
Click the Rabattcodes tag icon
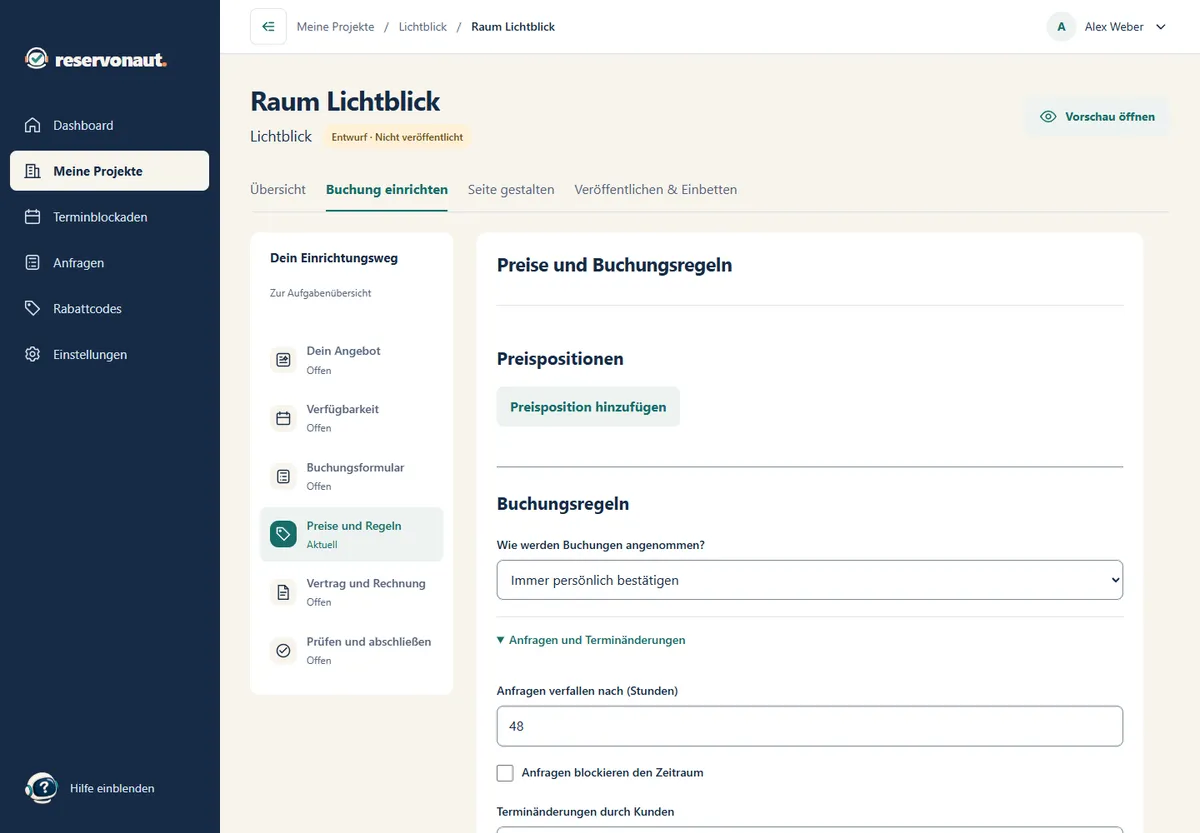pyautogui.click(x=33, y=308)
